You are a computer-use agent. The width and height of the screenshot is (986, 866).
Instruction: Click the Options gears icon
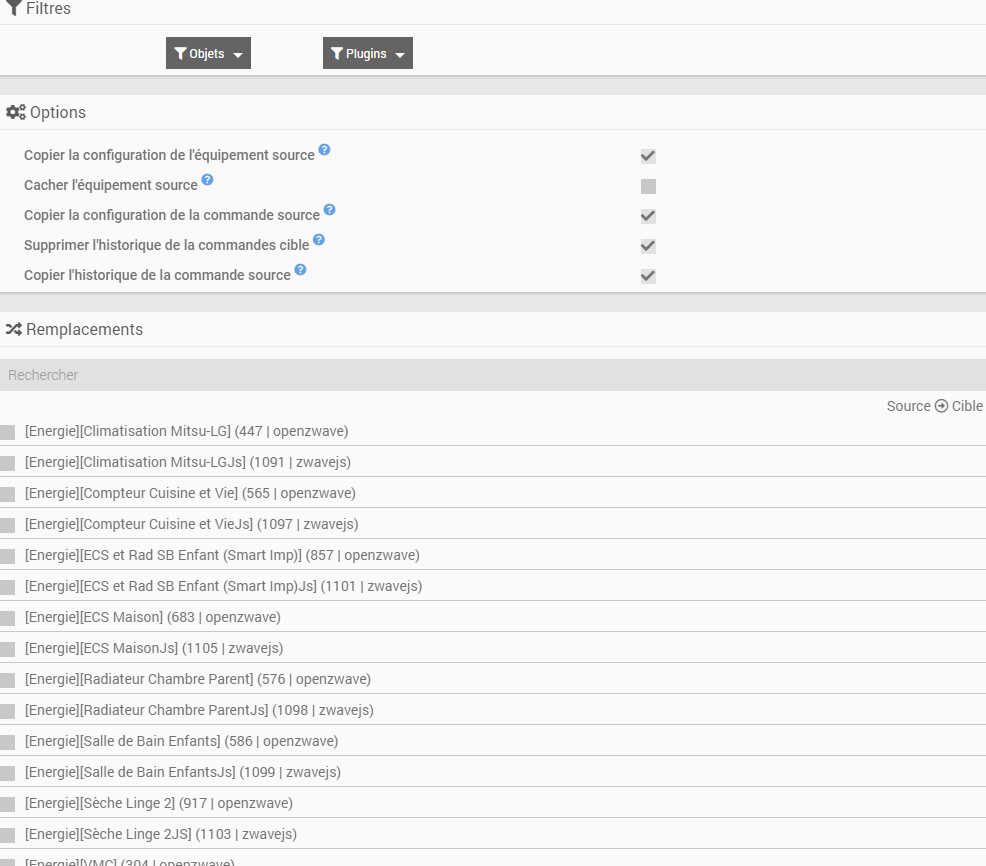click(16, 112)
